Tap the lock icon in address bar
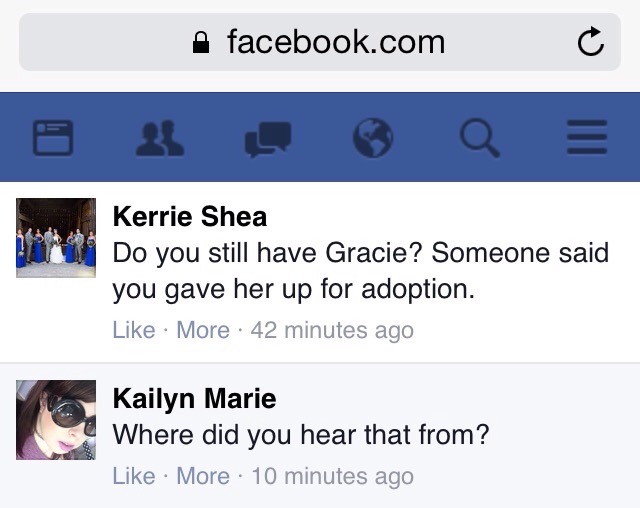The width and height of the screenshot is (640, 508). coord(201,42)
